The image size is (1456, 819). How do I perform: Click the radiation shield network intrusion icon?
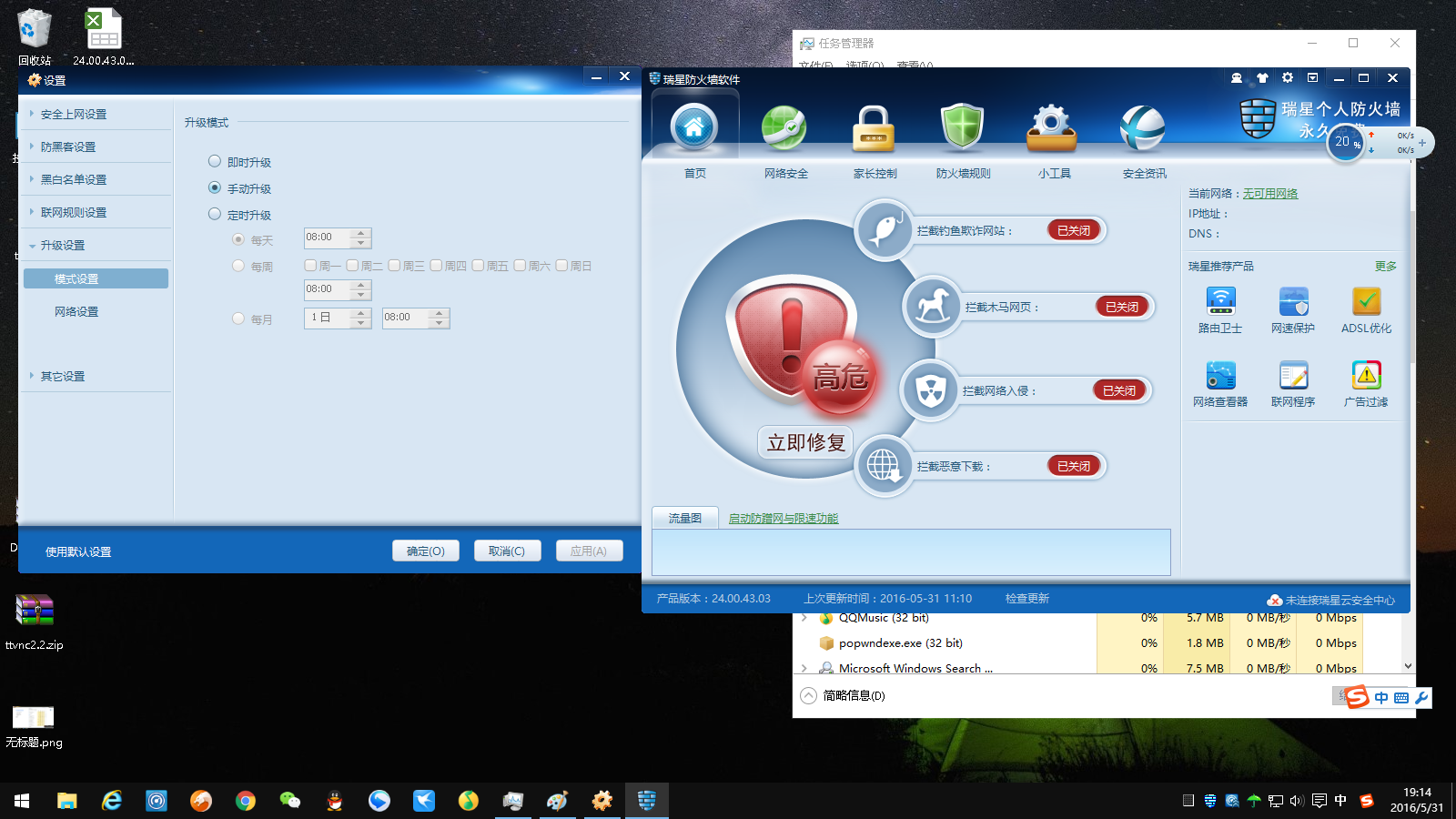coord(930,391)
